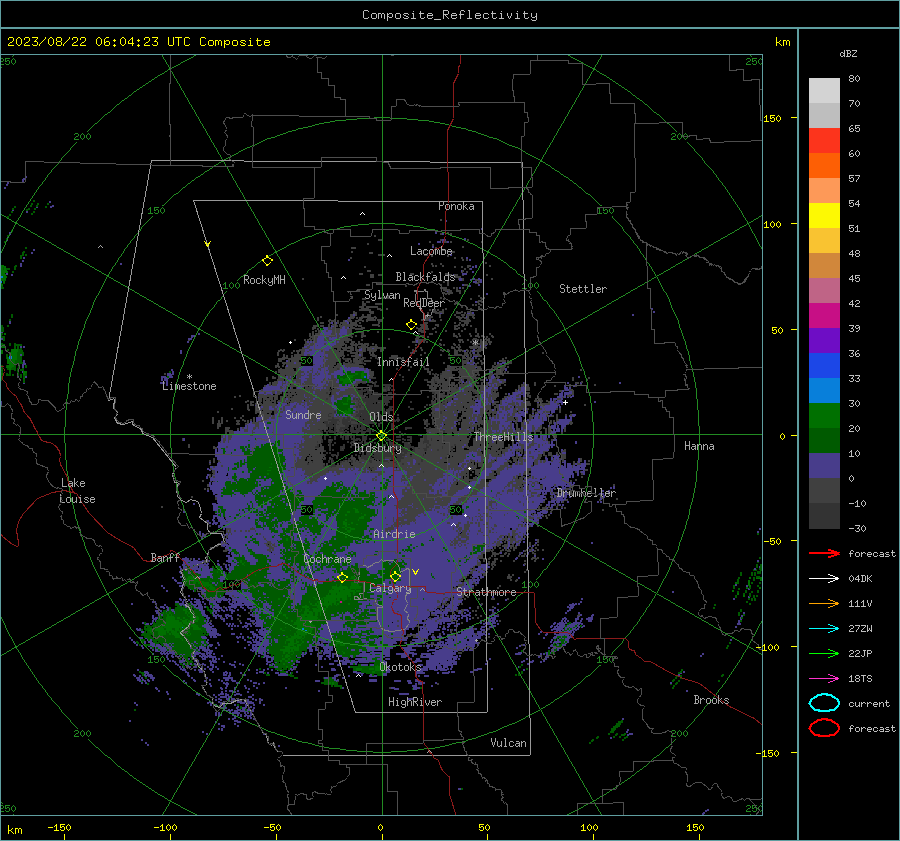Select the red 60–65 dBZ color swatch

click(x=824, y=141)
